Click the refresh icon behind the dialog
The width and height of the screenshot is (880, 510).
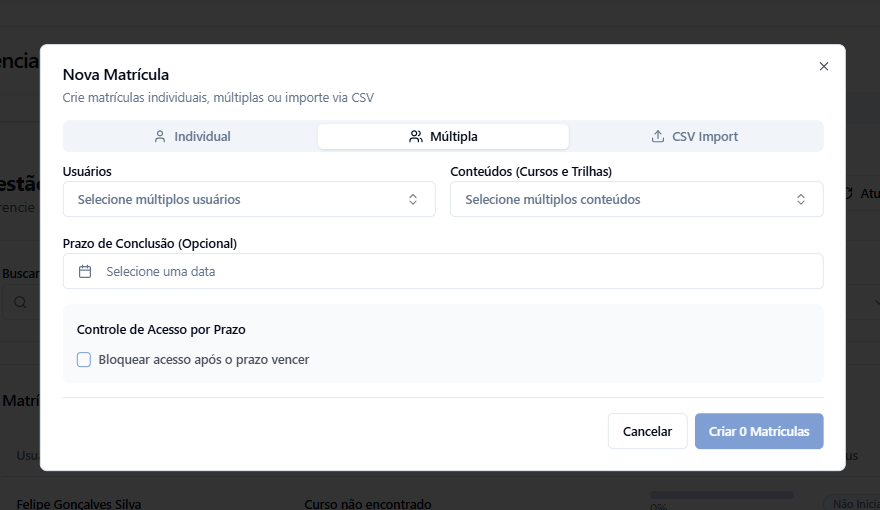tap(849, 193)
